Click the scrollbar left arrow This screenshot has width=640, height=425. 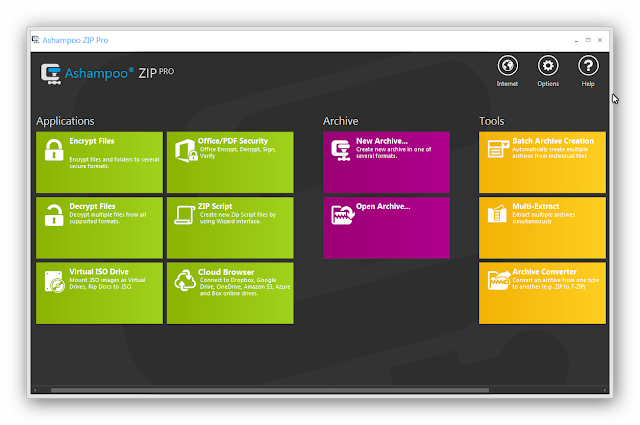pyautogui.click(x=35, y=390)
